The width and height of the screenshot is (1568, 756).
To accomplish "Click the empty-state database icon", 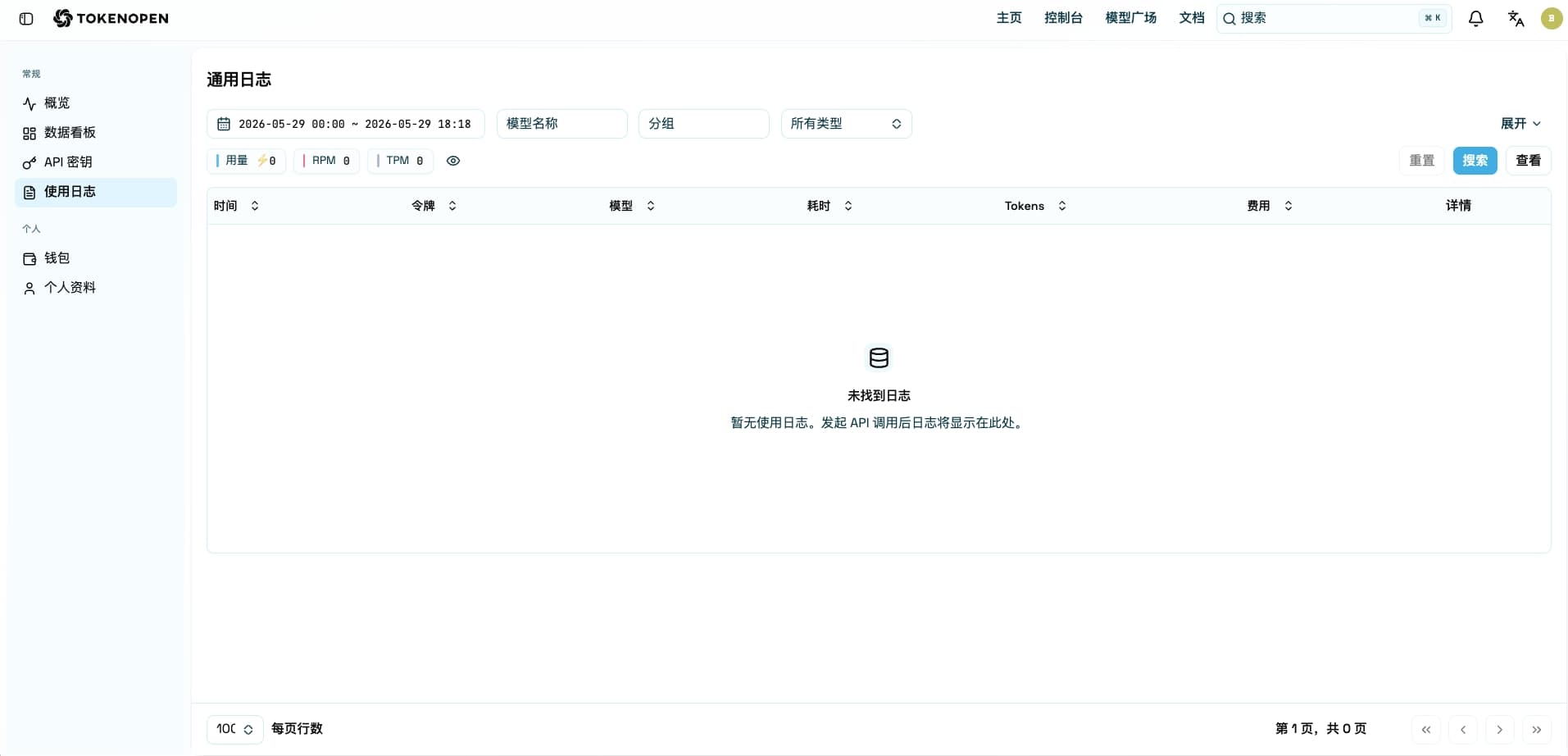I will [879, 358].
